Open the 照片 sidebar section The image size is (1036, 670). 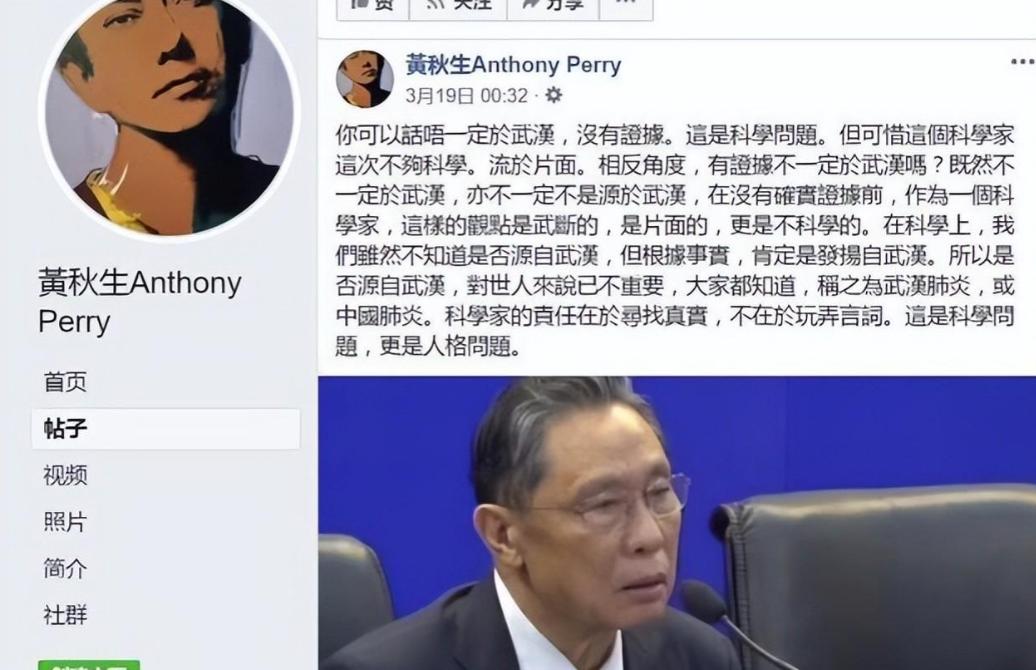65,522
